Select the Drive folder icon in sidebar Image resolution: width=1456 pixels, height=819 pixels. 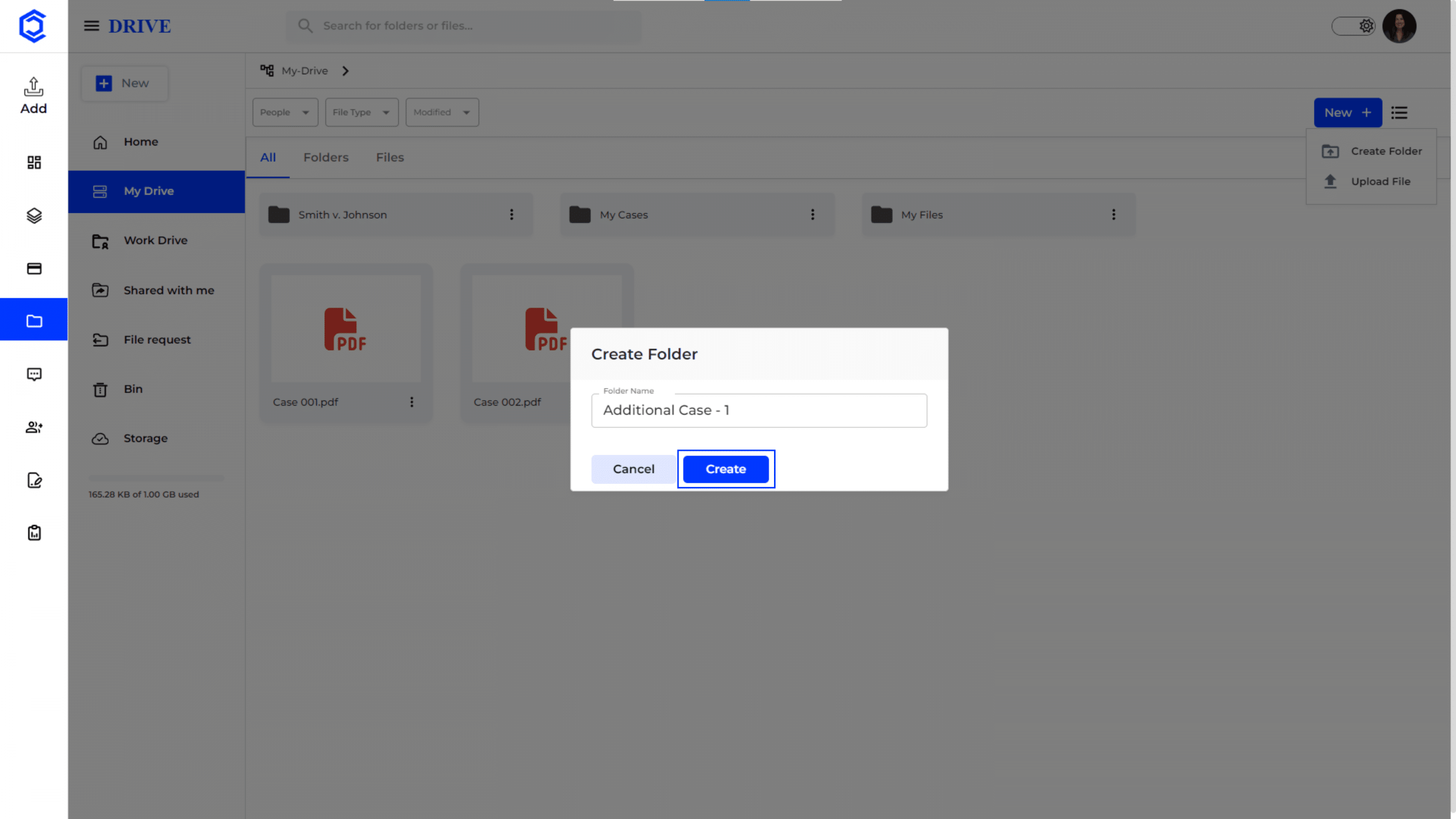coord(34,321)
